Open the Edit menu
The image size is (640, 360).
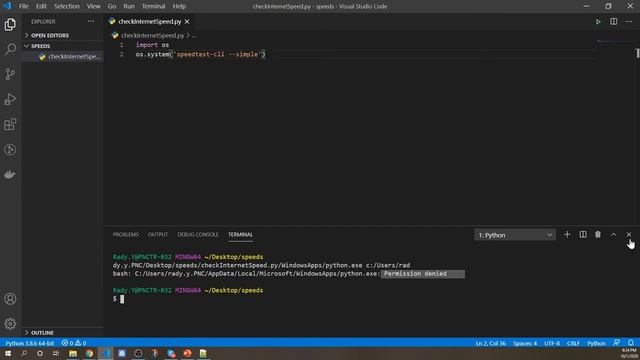pos(41,7)
